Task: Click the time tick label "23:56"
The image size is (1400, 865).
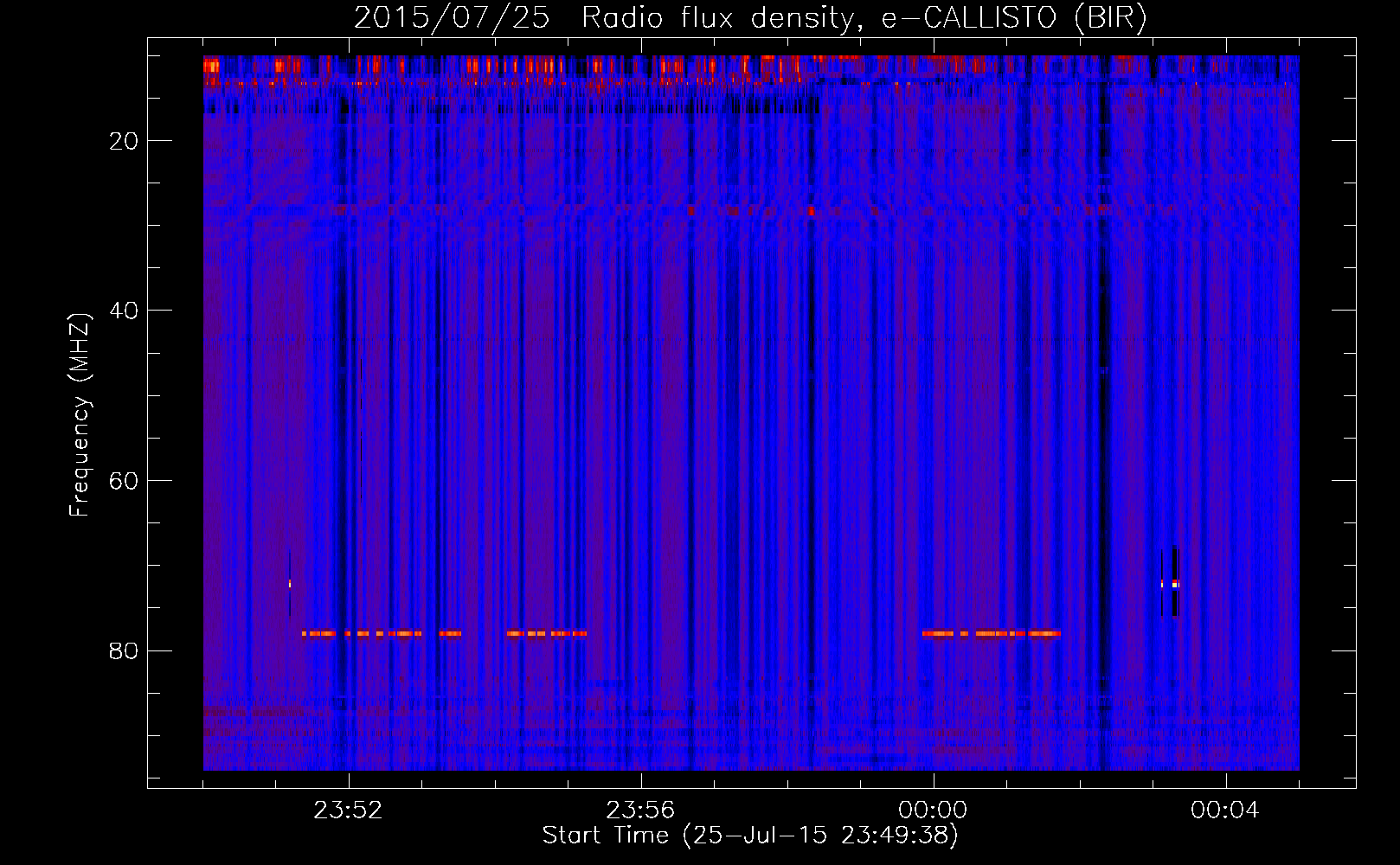Action: (640, 811)
